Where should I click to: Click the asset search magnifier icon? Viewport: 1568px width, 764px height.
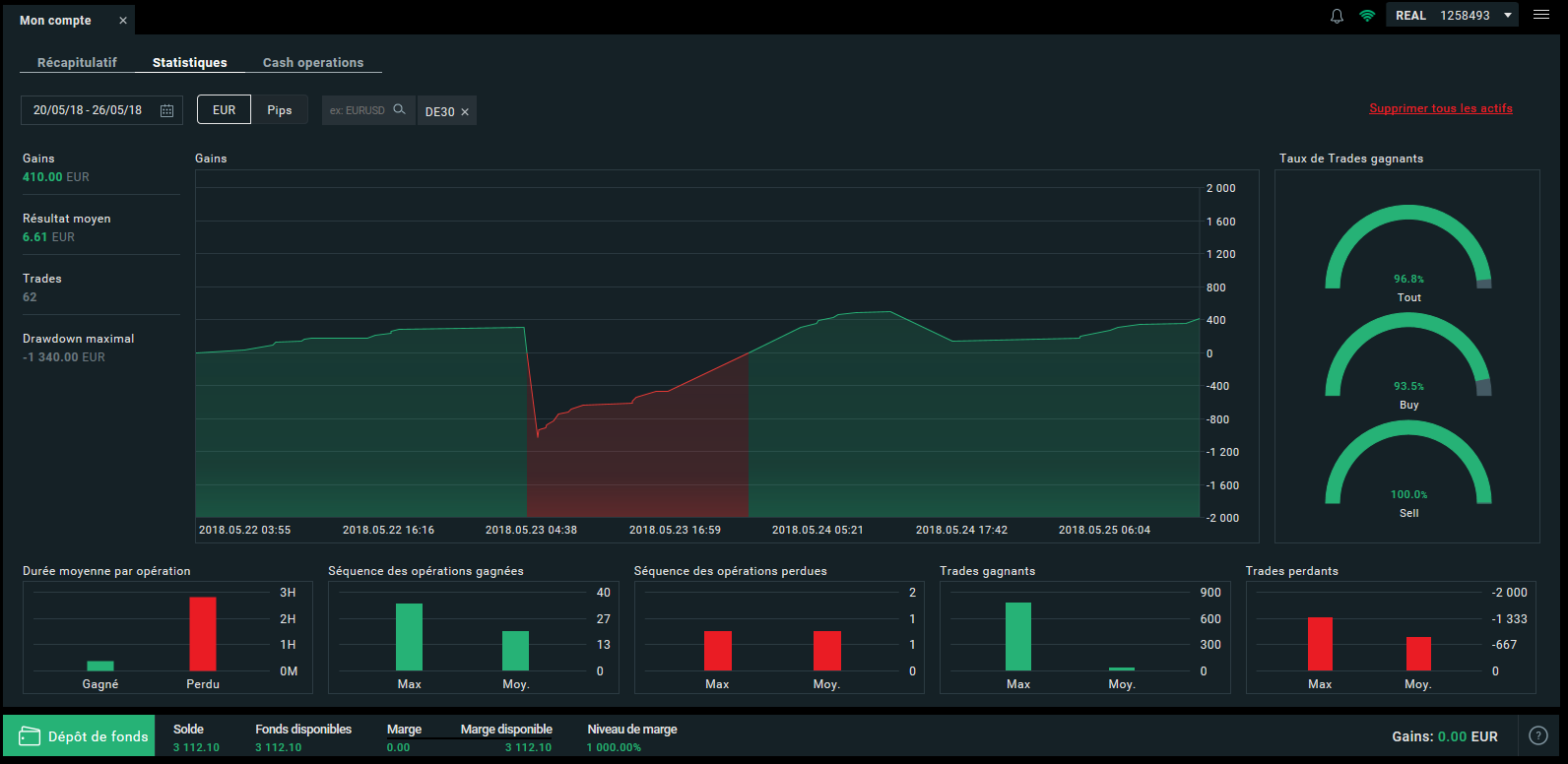(399, 109)
